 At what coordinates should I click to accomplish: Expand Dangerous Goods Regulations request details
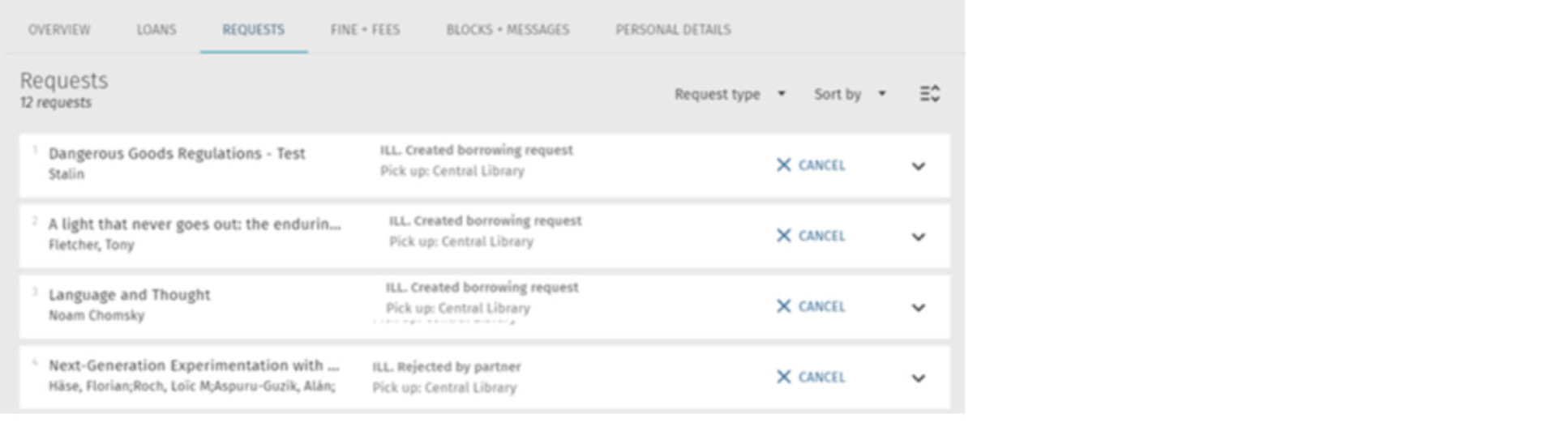pos(918,166)
